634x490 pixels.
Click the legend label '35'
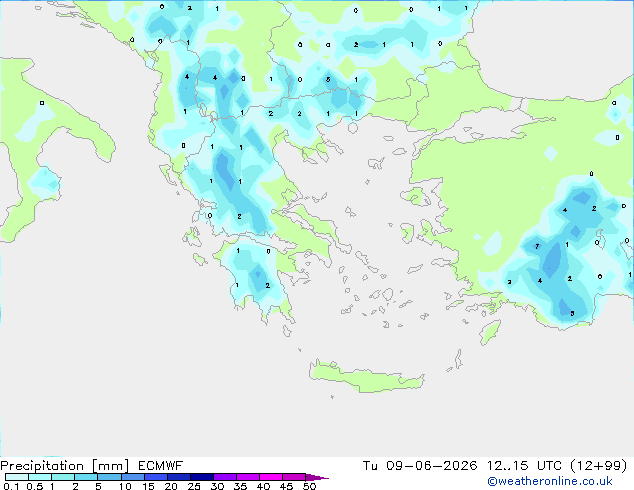[x=240, y=486]
